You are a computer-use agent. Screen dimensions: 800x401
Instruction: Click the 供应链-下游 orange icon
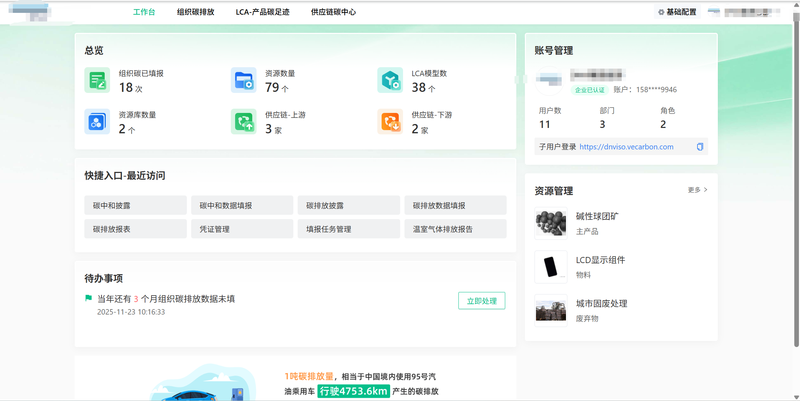(390, 122)
